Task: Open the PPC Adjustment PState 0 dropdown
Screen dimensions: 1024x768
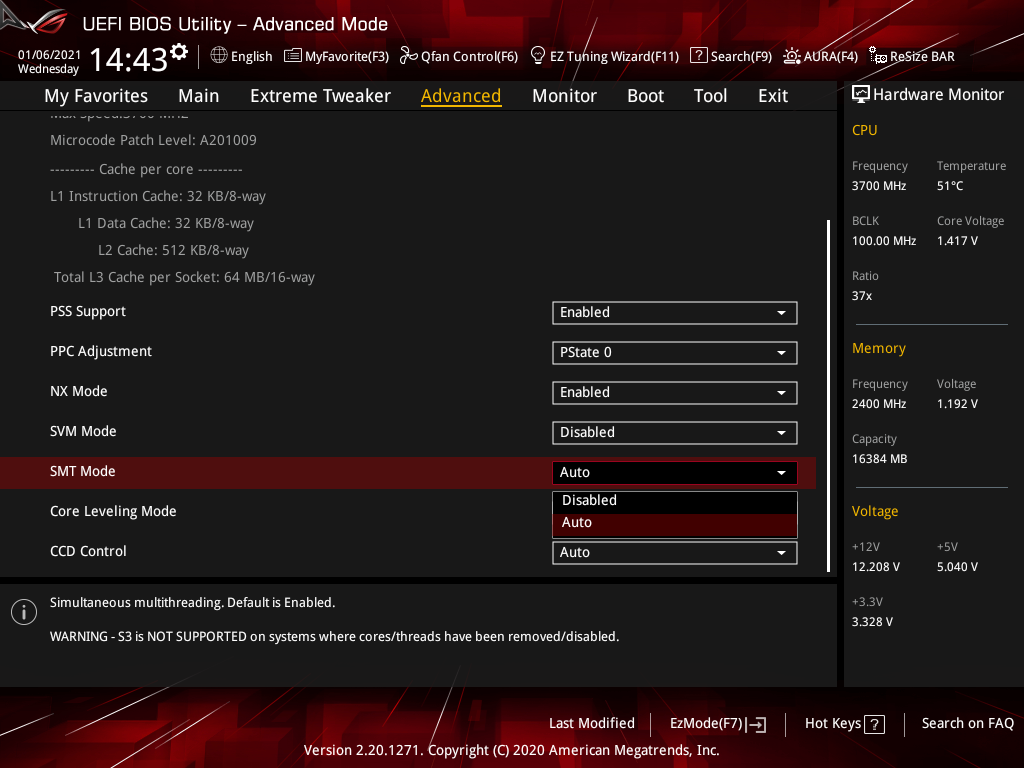Action: 675,353
